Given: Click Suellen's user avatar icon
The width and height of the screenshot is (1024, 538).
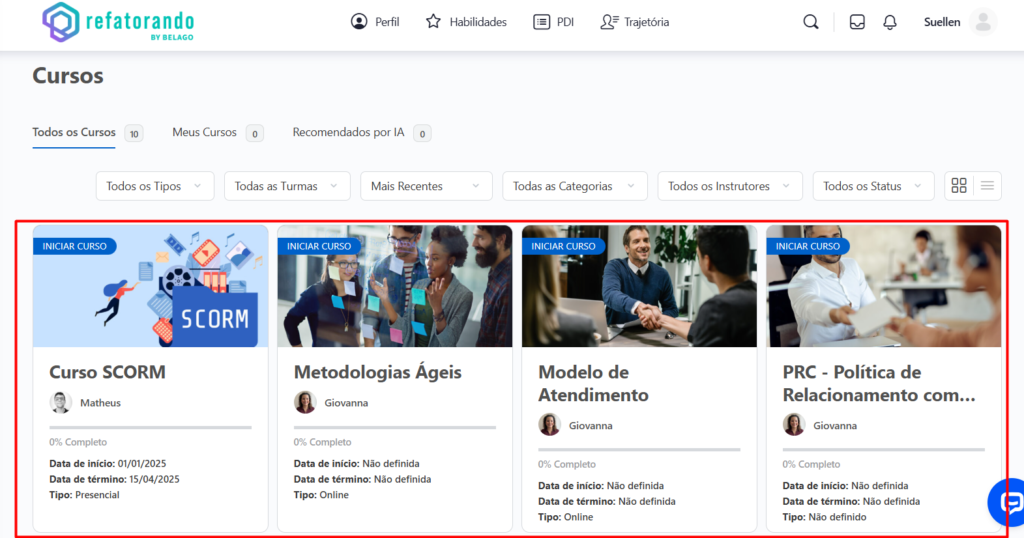Looking at the screenshot, I should tap(983, 22).
